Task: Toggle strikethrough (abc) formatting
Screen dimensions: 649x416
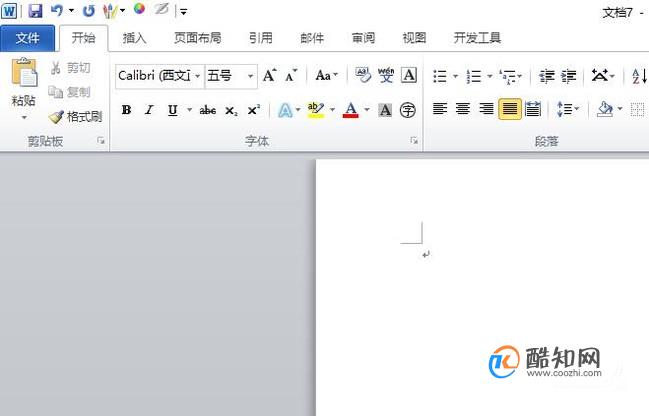Action: pyautogui.click(x=207, y=110)
